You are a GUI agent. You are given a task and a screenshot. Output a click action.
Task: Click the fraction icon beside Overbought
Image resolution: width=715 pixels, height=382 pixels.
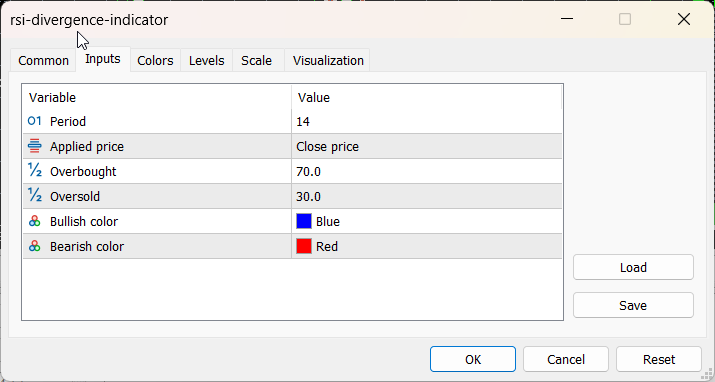click(35, 171)
